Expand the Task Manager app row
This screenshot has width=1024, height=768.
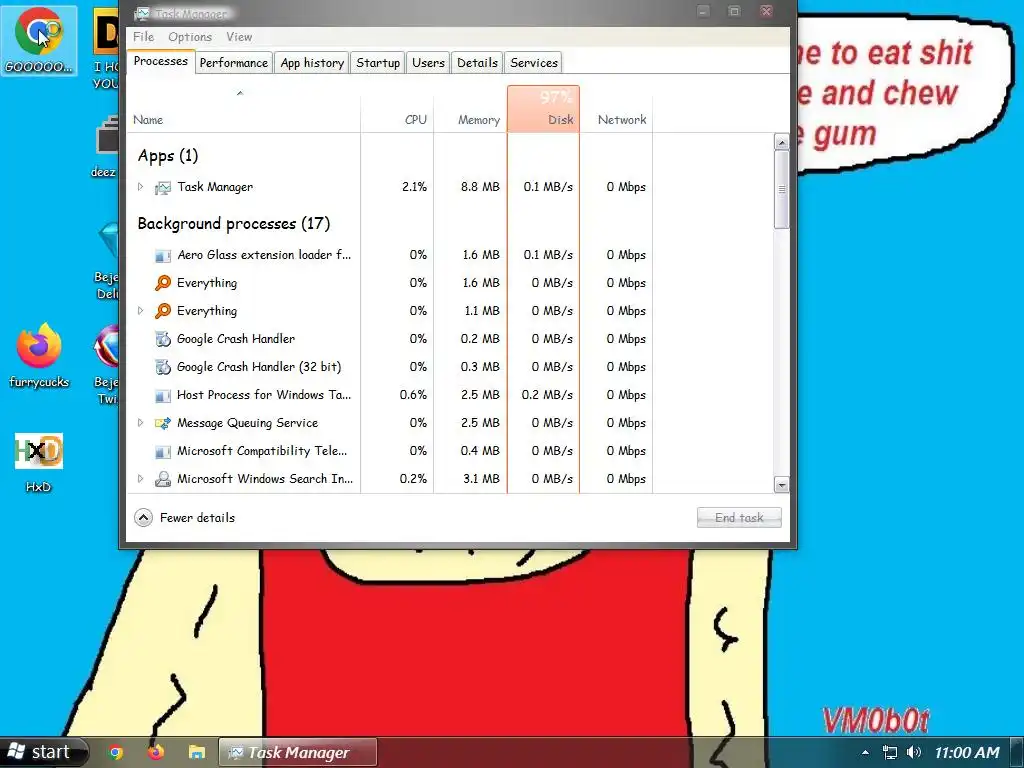pos(140,187)
